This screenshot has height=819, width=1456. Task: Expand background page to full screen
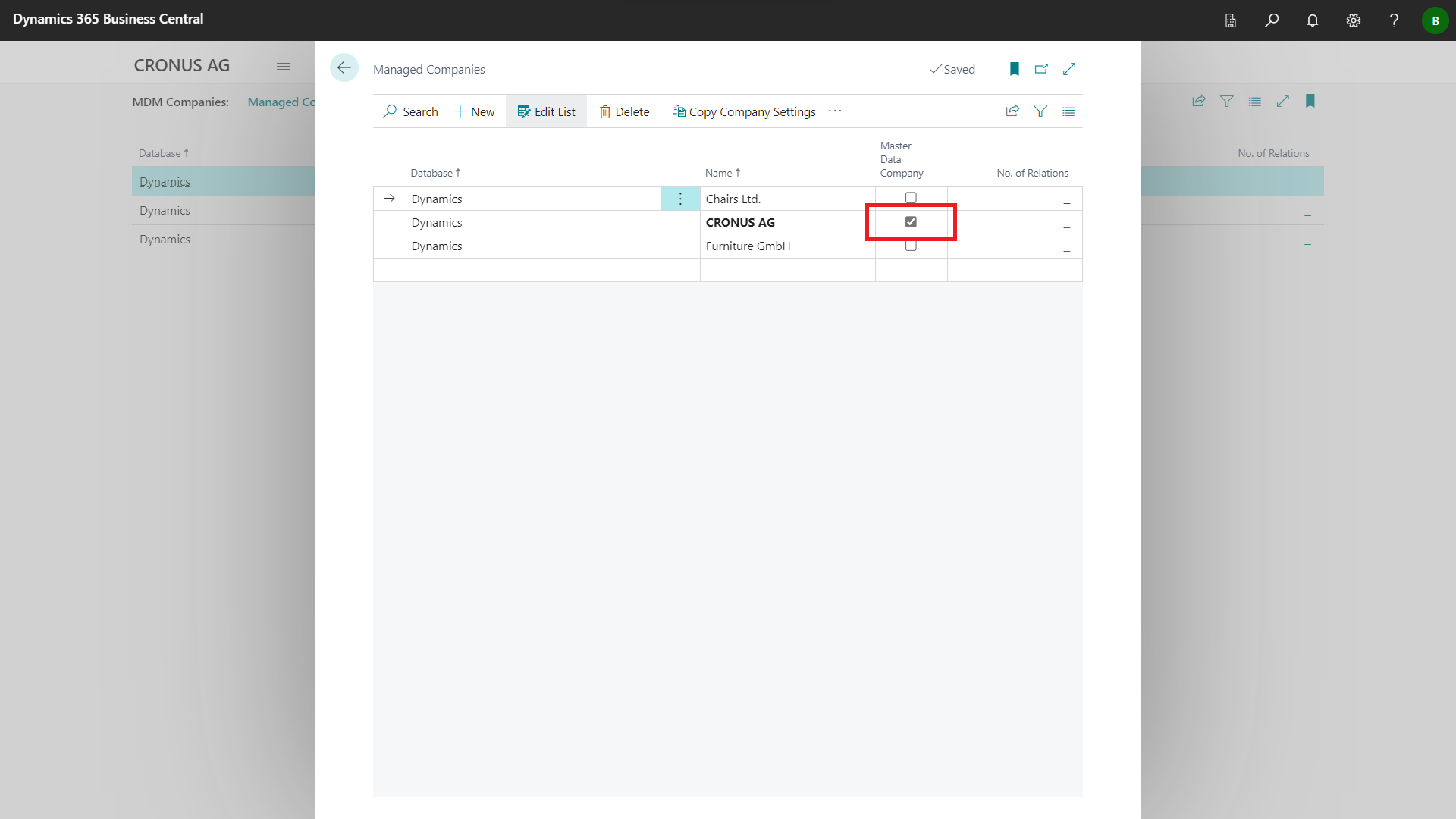click(x=1283, y=101)
